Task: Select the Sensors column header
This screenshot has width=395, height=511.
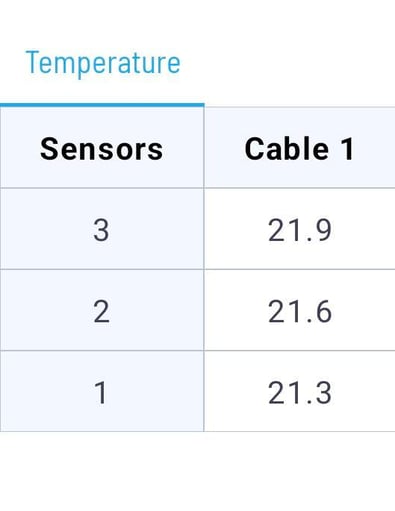Action: pos(102,148)
